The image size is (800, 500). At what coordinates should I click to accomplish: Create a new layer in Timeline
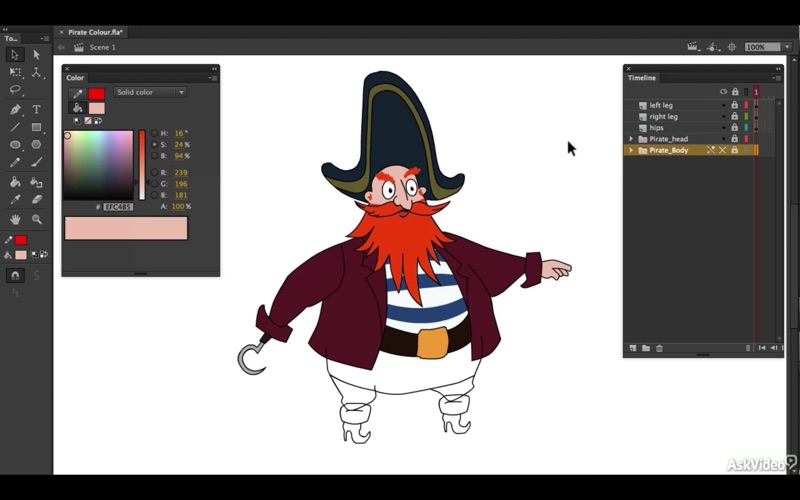[633, 348]
